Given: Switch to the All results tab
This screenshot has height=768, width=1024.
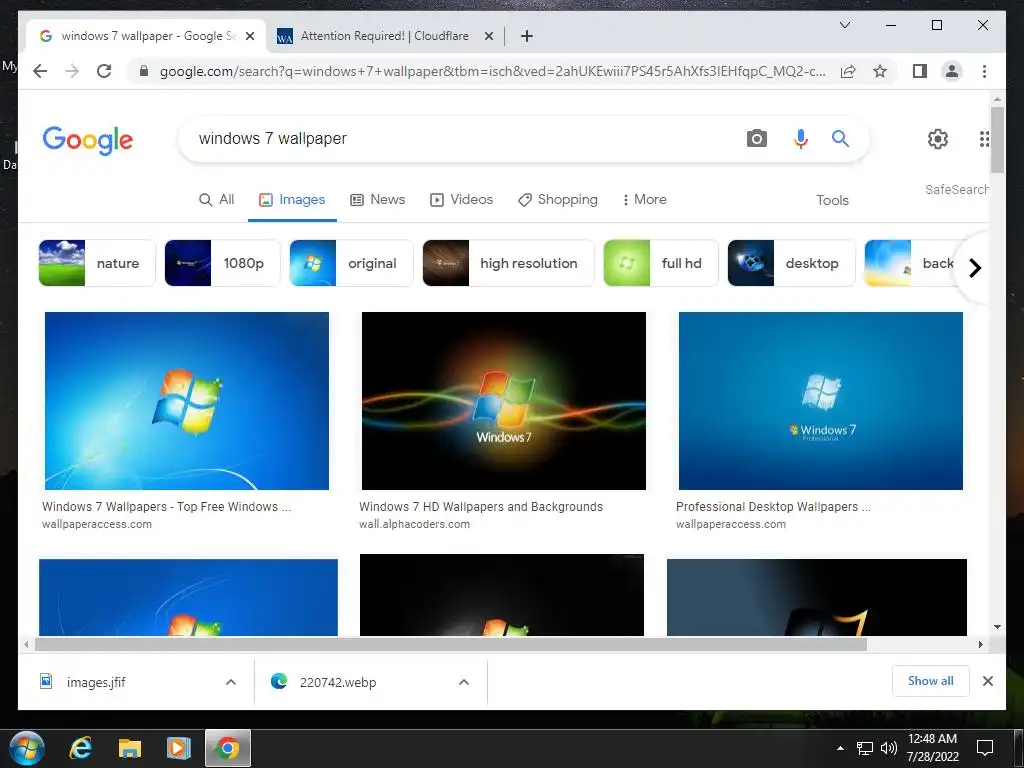Looking at the screenshot, I should click(216, 199).
